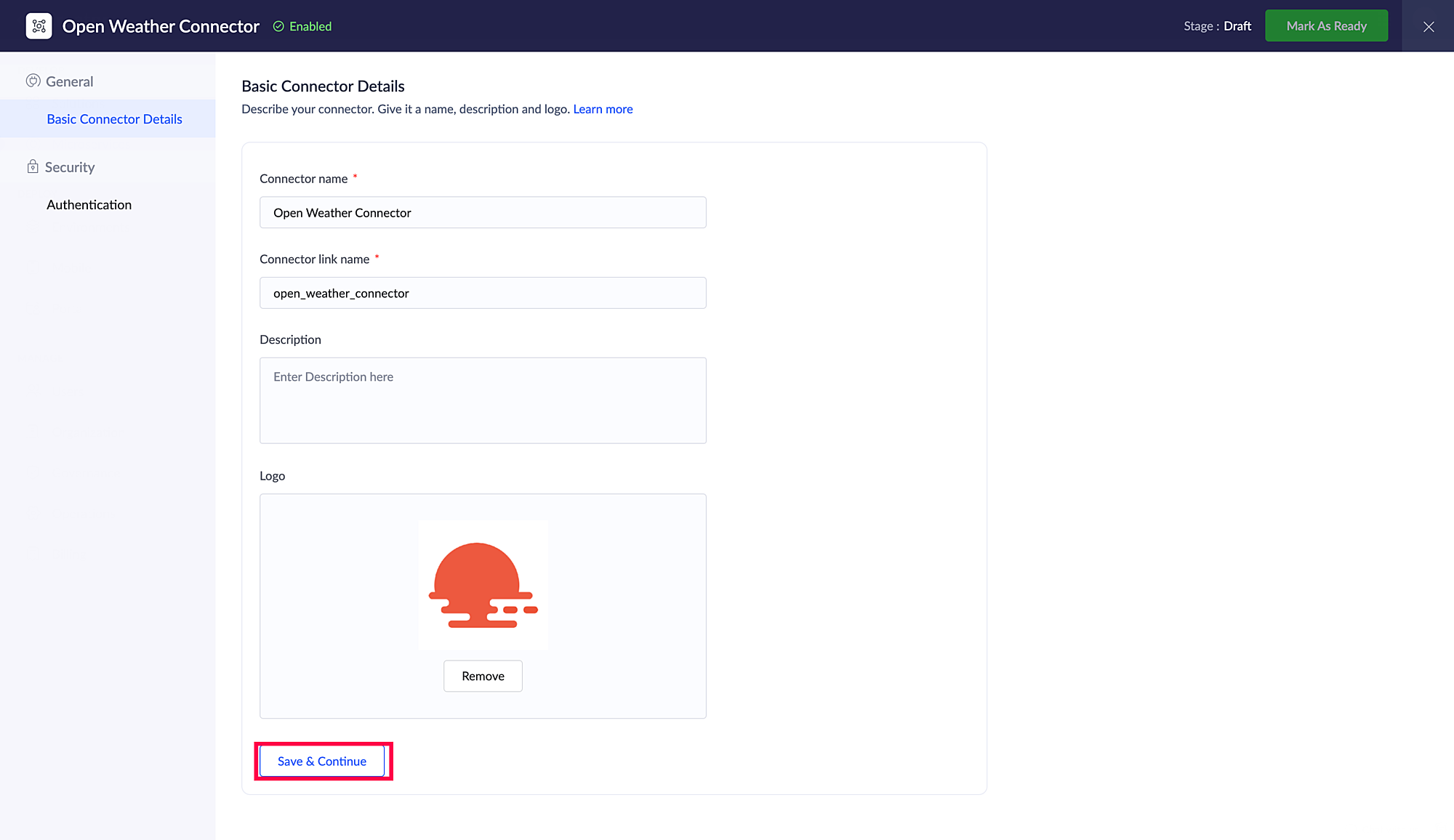Focus the Connector name input field
The width and height of the screenshot is (1454, 840).
tap(483, 212)
